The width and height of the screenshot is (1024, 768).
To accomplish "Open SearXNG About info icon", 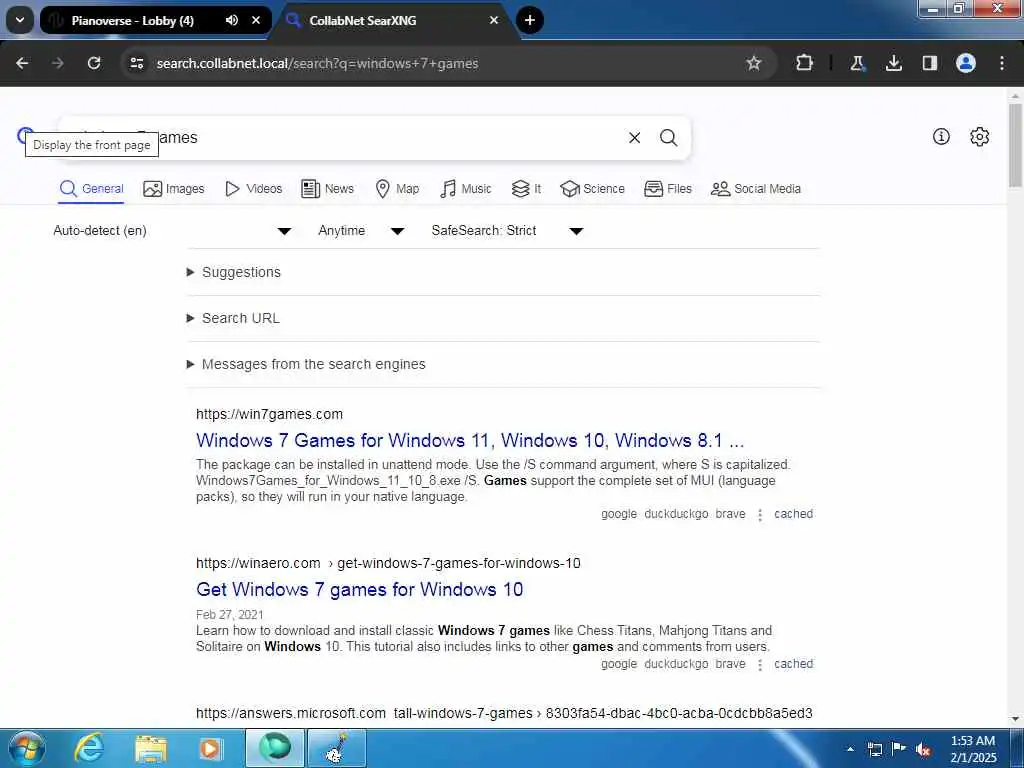I will [x=941, y=136].
